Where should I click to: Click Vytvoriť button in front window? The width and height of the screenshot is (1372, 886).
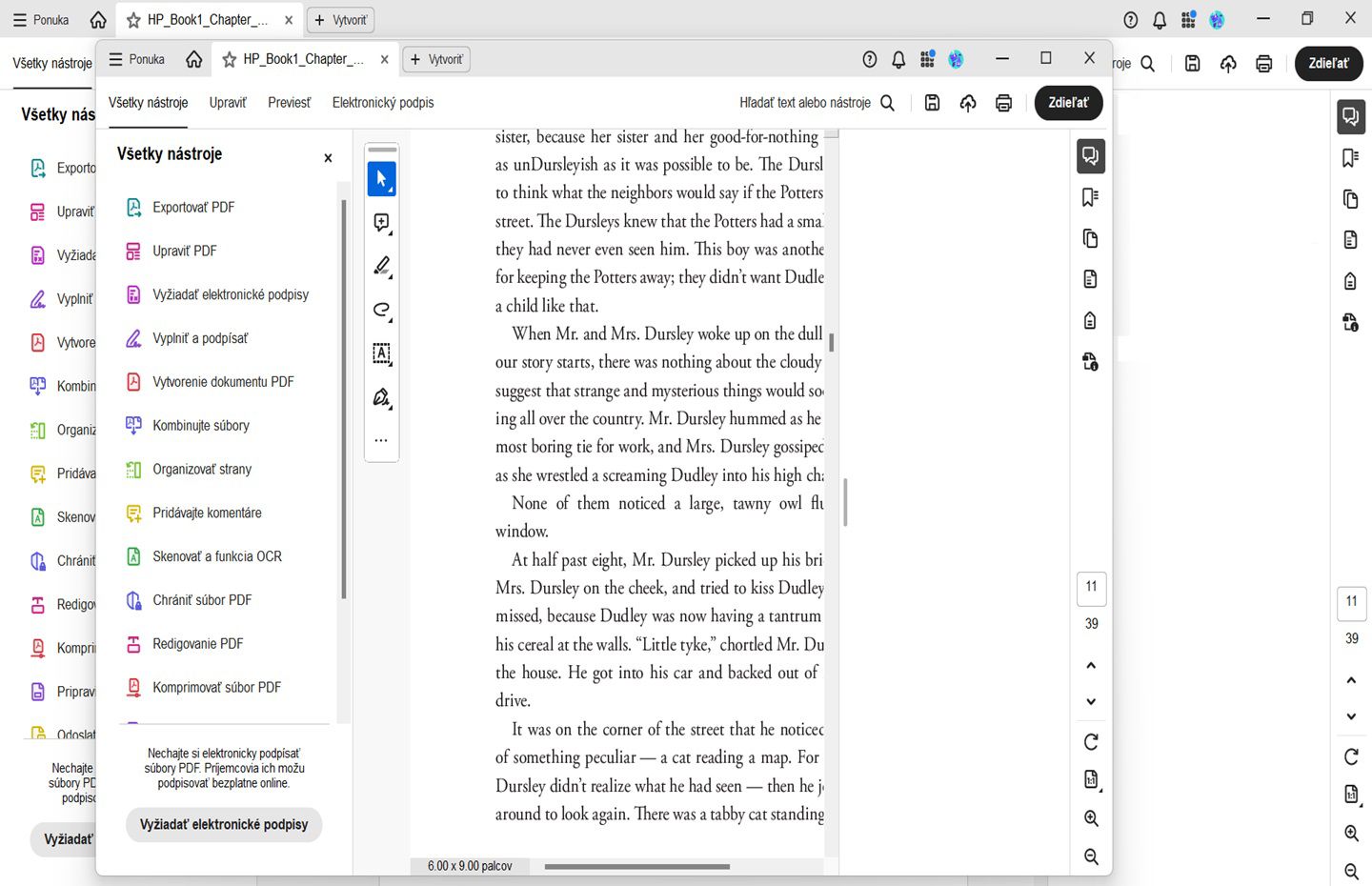pos(436,60)
